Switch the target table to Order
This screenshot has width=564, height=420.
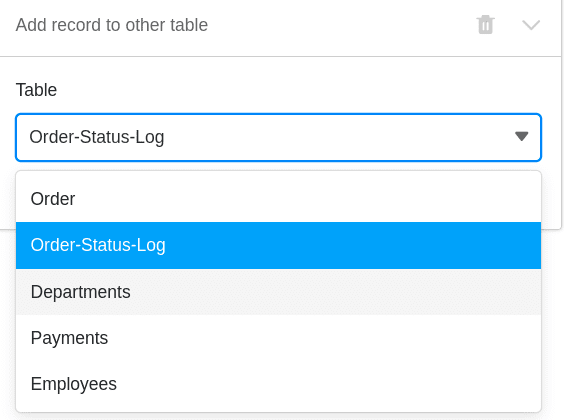(x=278, y=199)
